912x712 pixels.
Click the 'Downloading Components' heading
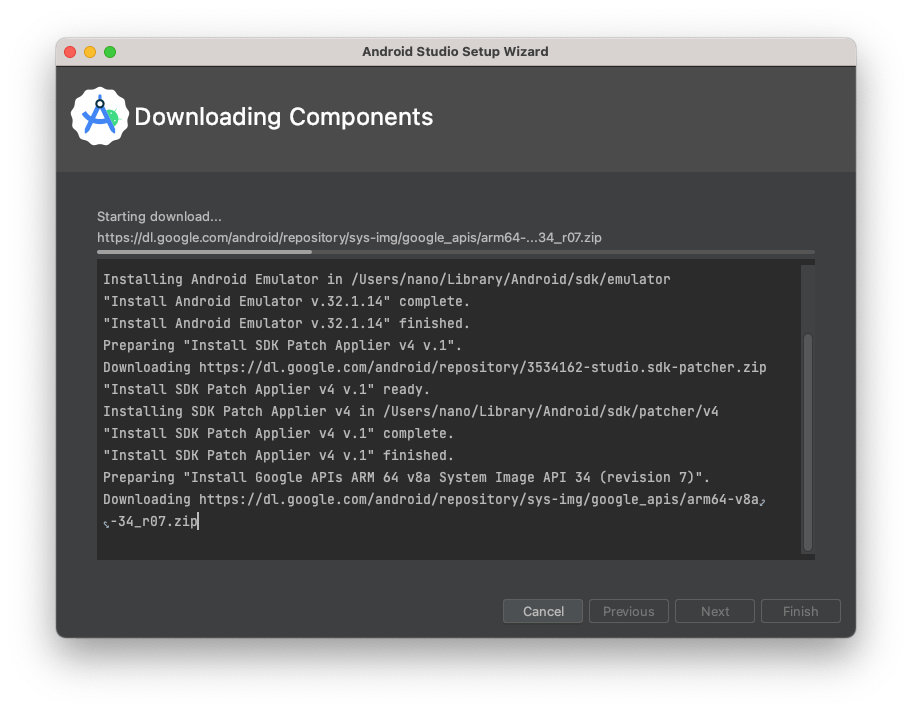click(283, 117)
